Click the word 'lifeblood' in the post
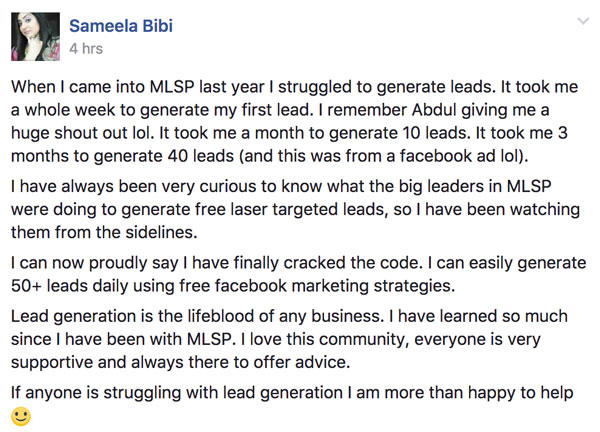This screenshot has height=432, width=600. [x=220, y=316]
